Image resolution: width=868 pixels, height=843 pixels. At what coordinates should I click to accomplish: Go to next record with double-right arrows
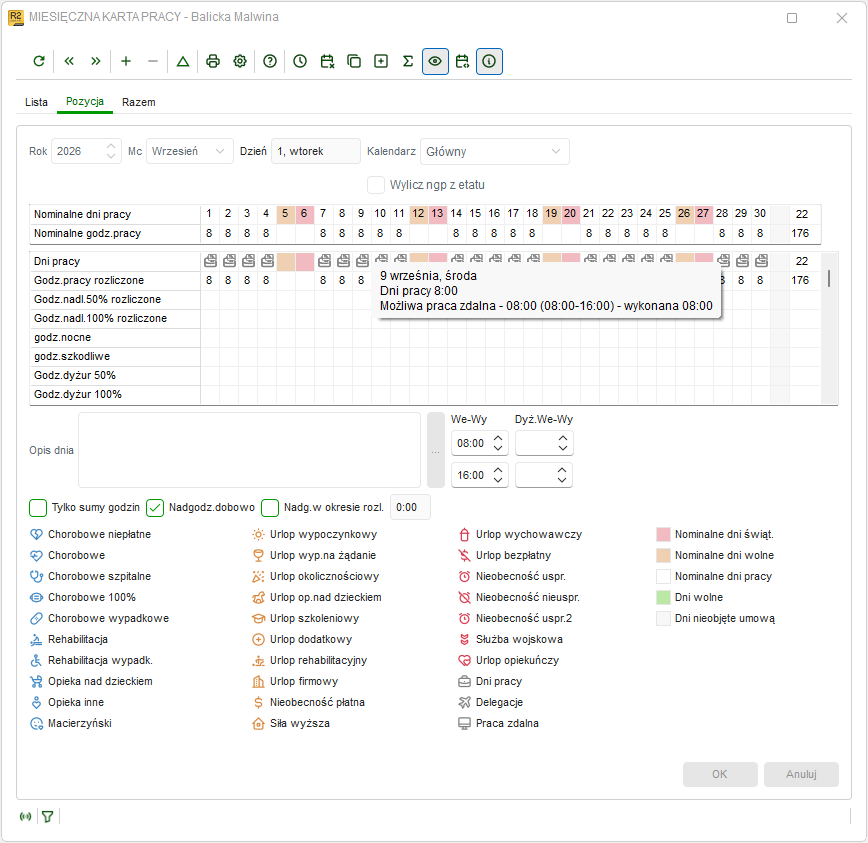96,61
